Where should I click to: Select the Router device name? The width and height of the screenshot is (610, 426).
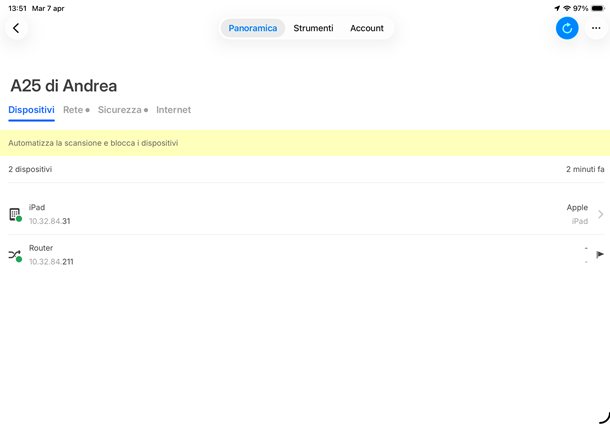coord(41,248)
